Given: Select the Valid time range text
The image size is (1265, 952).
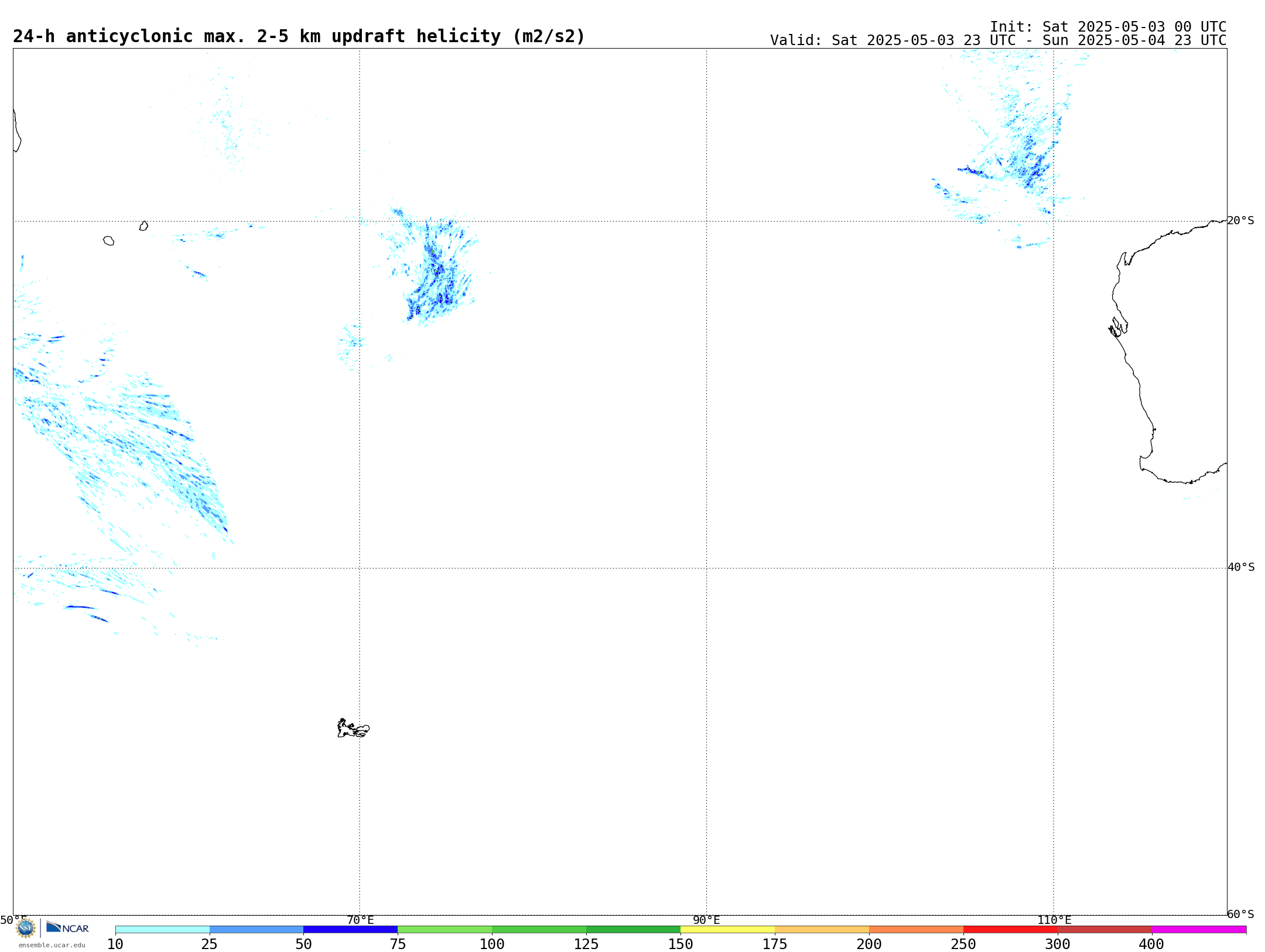Looking at the screenshot, I should click(998, 40).
